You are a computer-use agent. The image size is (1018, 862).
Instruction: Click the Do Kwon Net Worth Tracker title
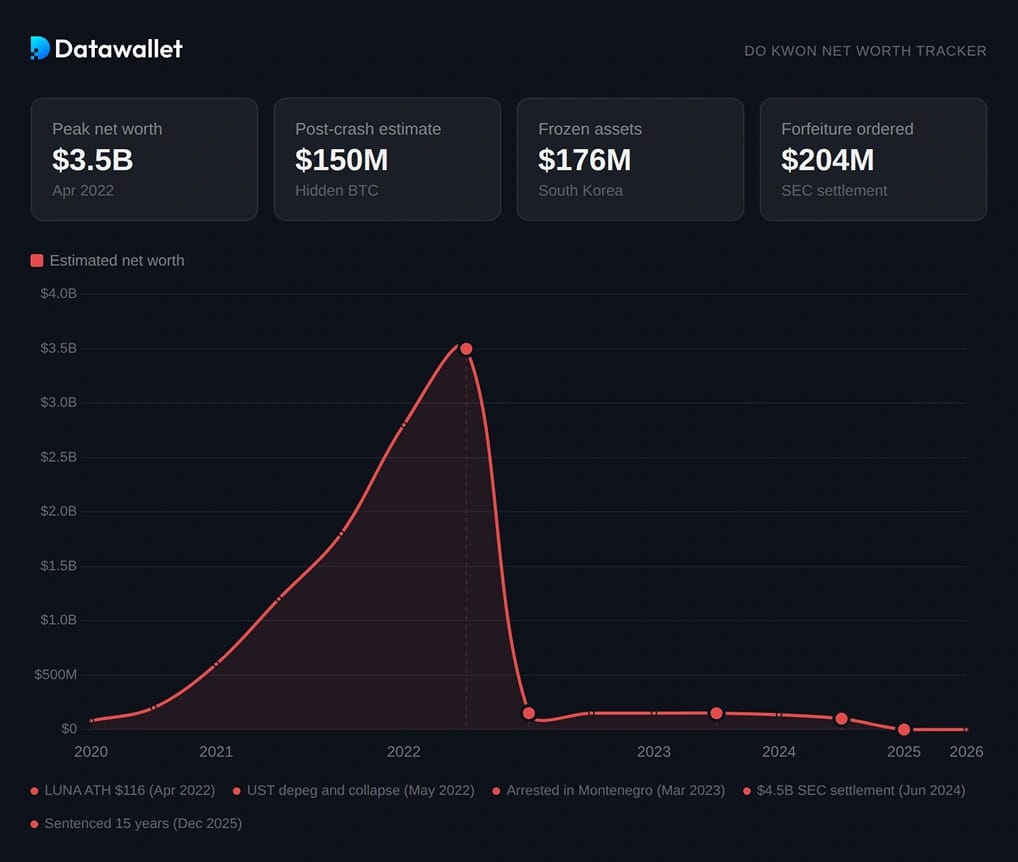click(865, 51)
